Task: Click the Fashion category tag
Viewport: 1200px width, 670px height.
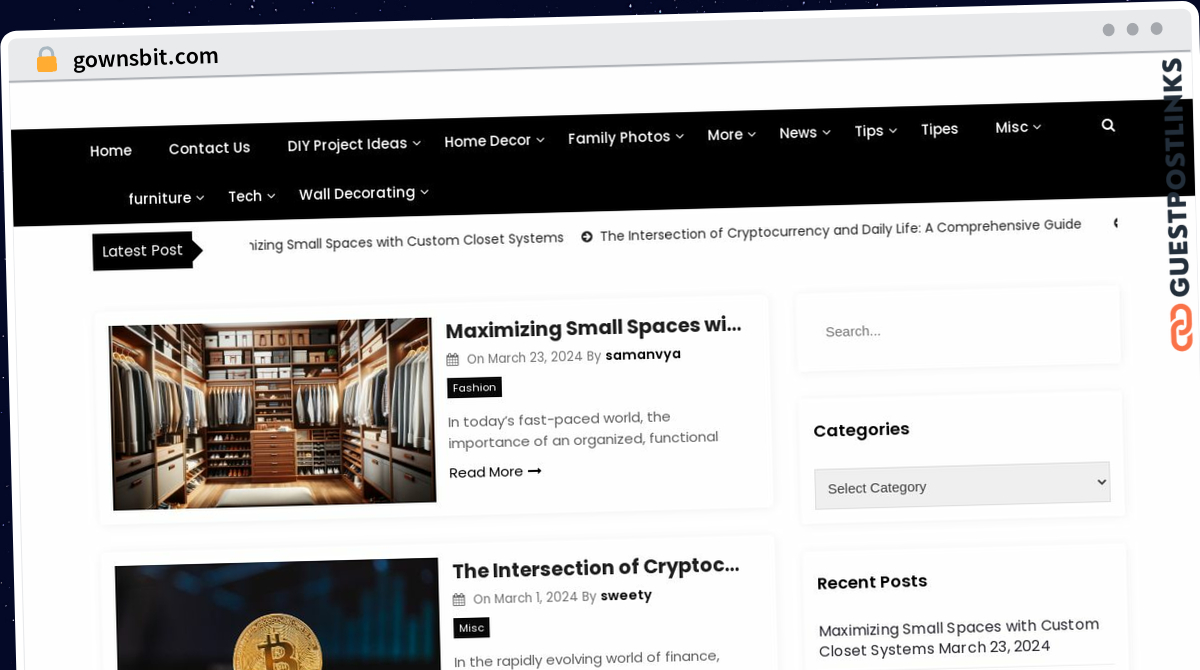Action: tap(474, 387)
